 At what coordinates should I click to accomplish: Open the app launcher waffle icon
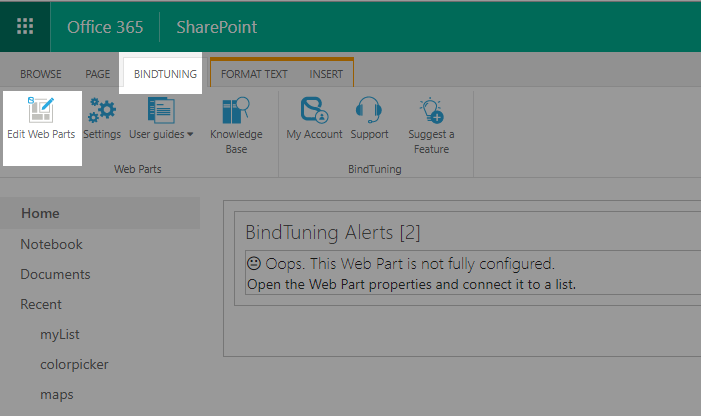pyautogui.click(x=25, y=26)
